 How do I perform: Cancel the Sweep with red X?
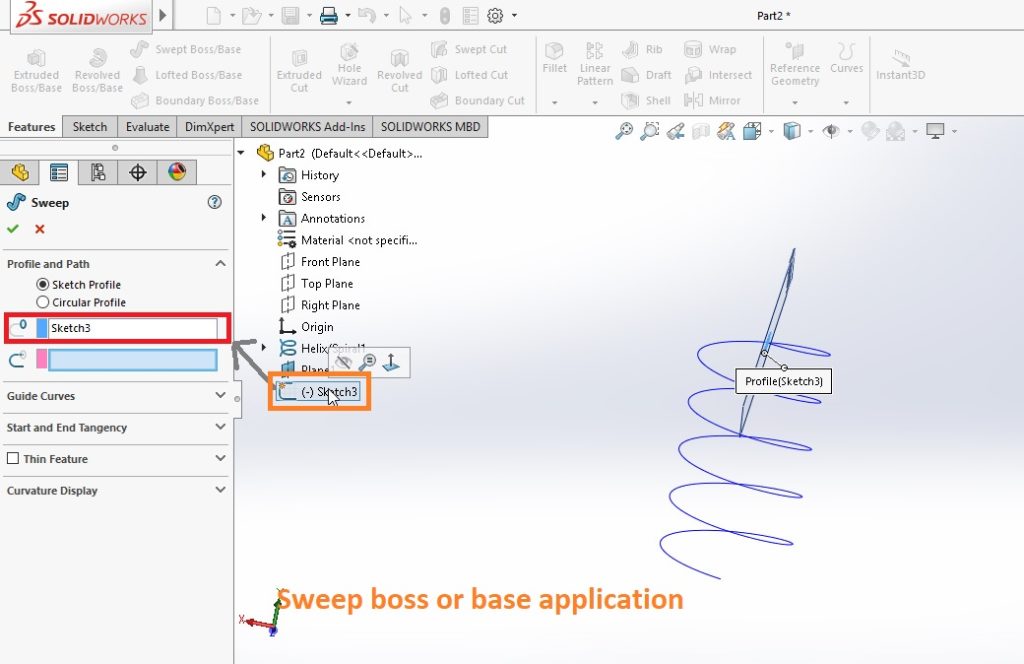(40, 229)
